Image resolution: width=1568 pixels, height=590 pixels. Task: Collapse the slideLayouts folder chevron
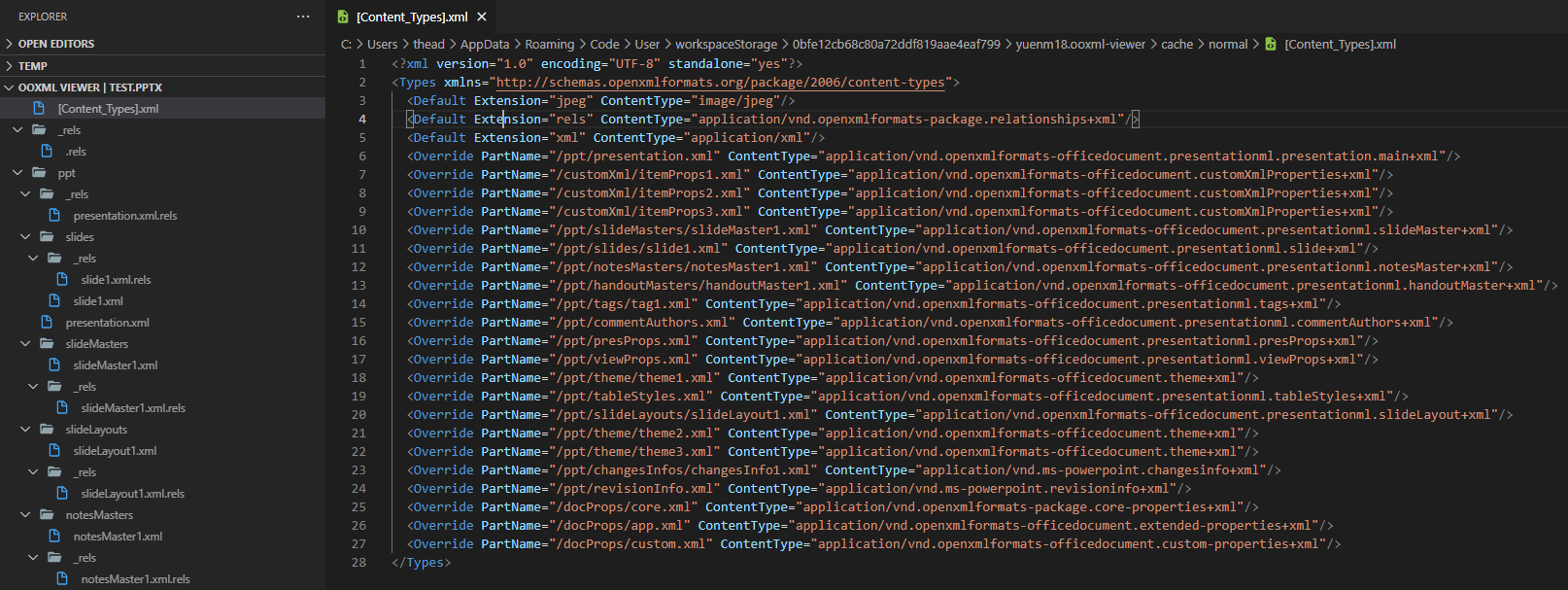tap(25, 430)
